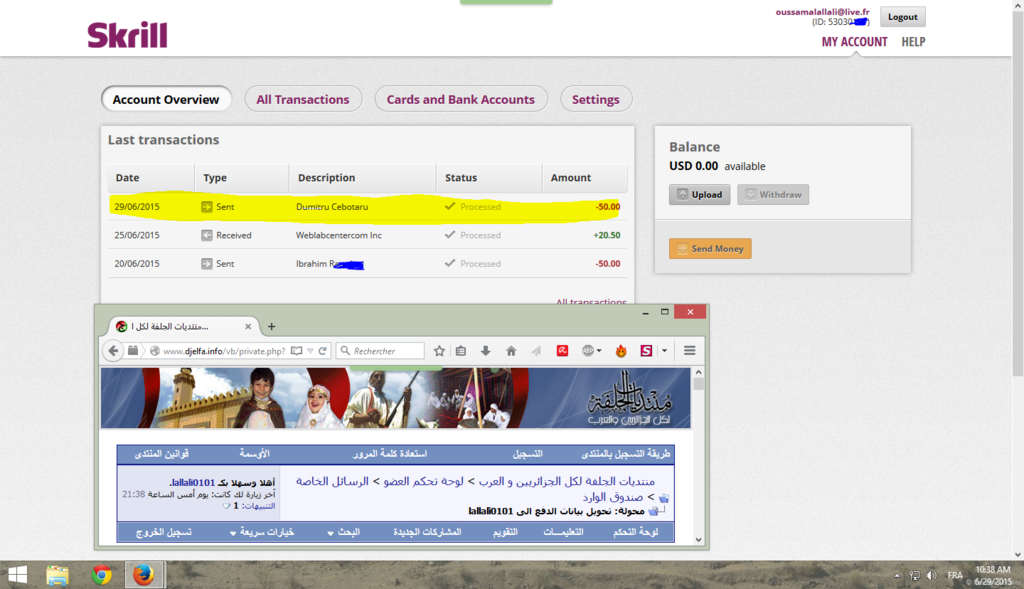
Task: Click the lallali0101 username link
Action: coord(193,483)
